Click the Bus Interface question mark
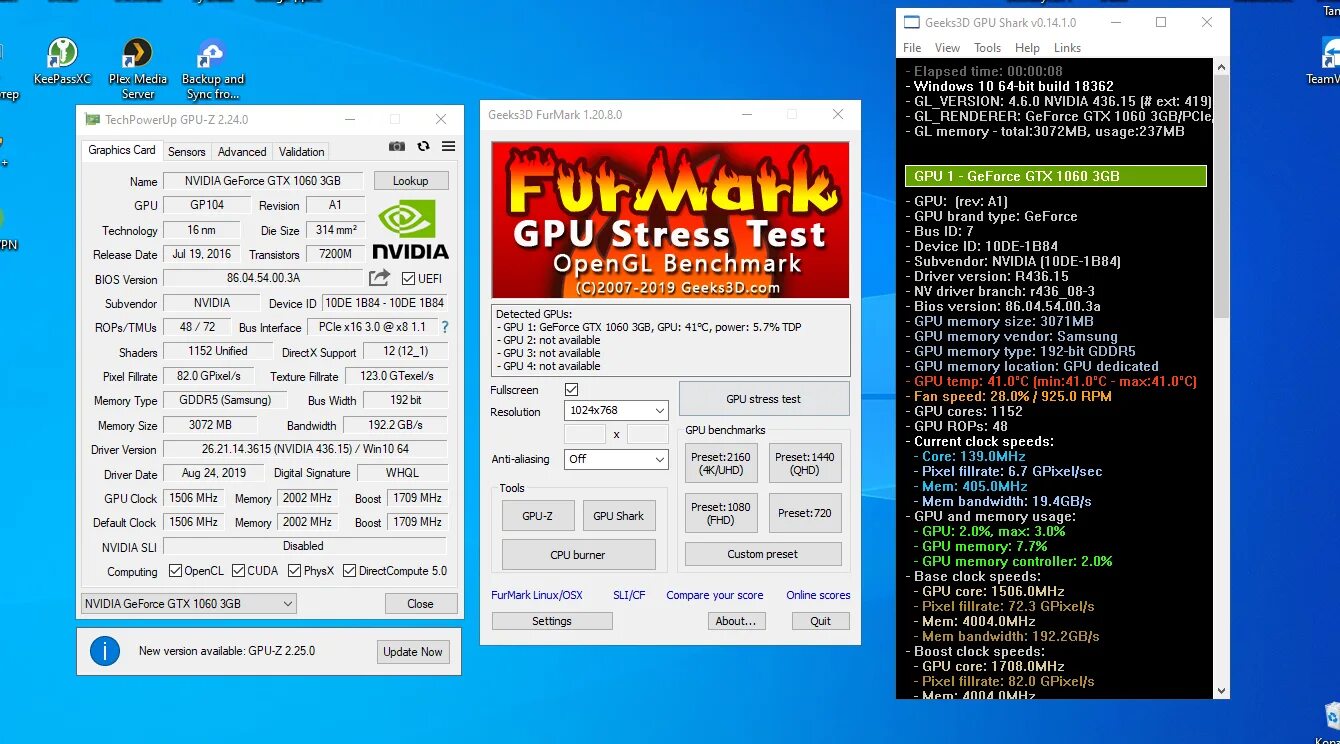This screenshot has height=744, width=1340. tap(445, 327)
